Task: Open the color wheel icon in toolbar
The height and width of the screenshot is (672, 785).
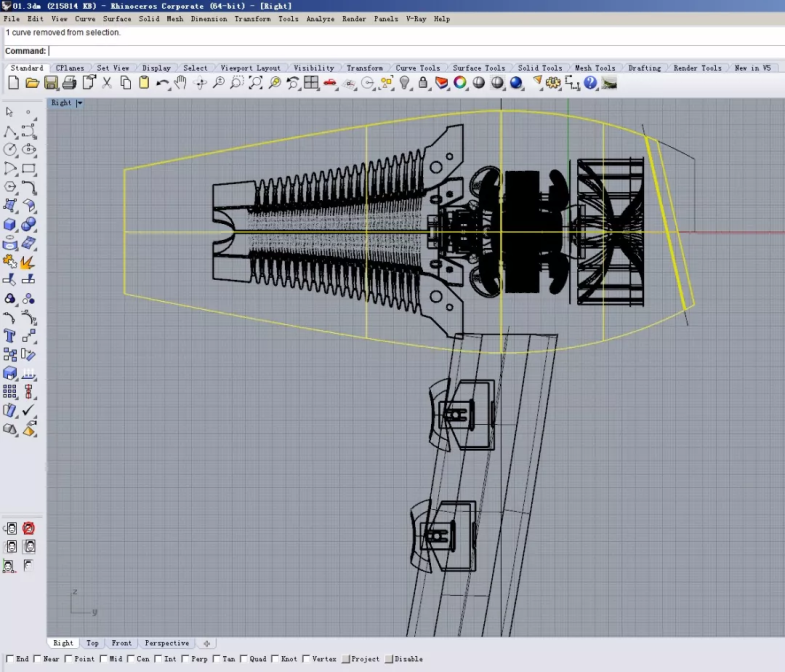Action: (460, 83)
